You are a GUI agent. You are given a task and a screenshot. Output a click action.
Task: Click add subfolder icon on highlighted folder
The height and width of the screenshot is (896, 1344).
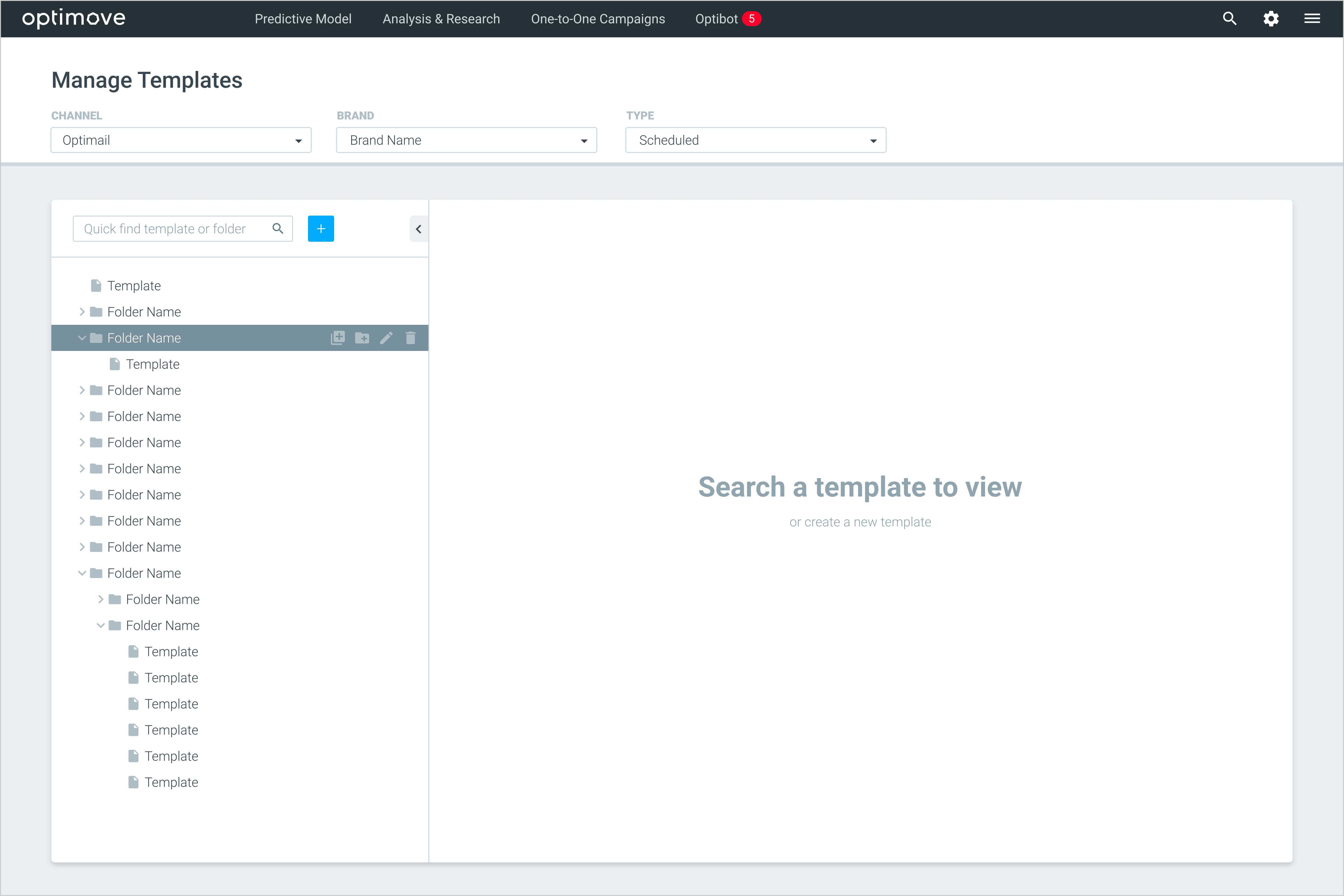[x=362, y=338]
